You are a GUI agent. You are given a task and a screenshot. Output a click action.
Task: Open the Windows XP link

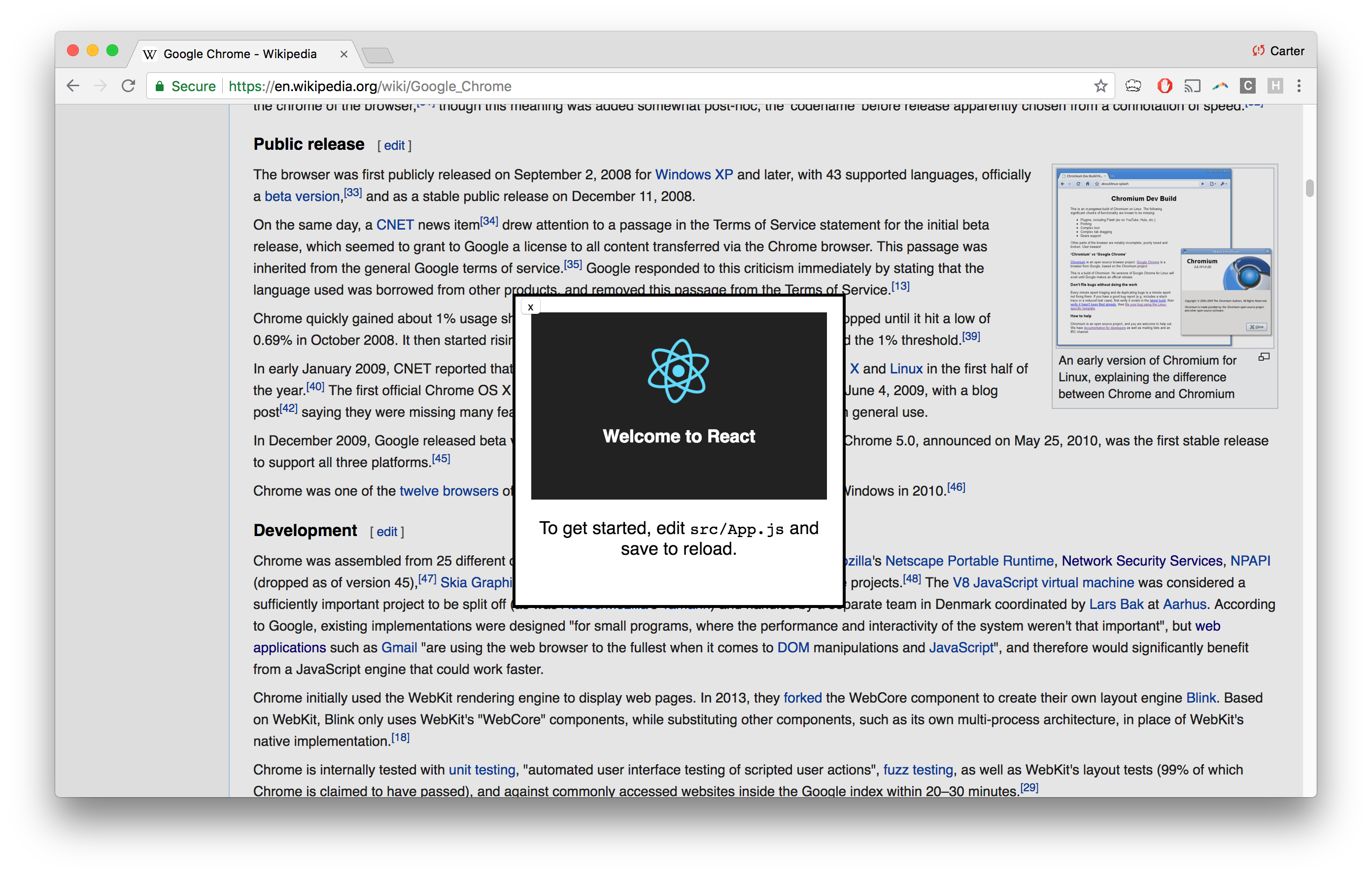[x=694, y=174]
